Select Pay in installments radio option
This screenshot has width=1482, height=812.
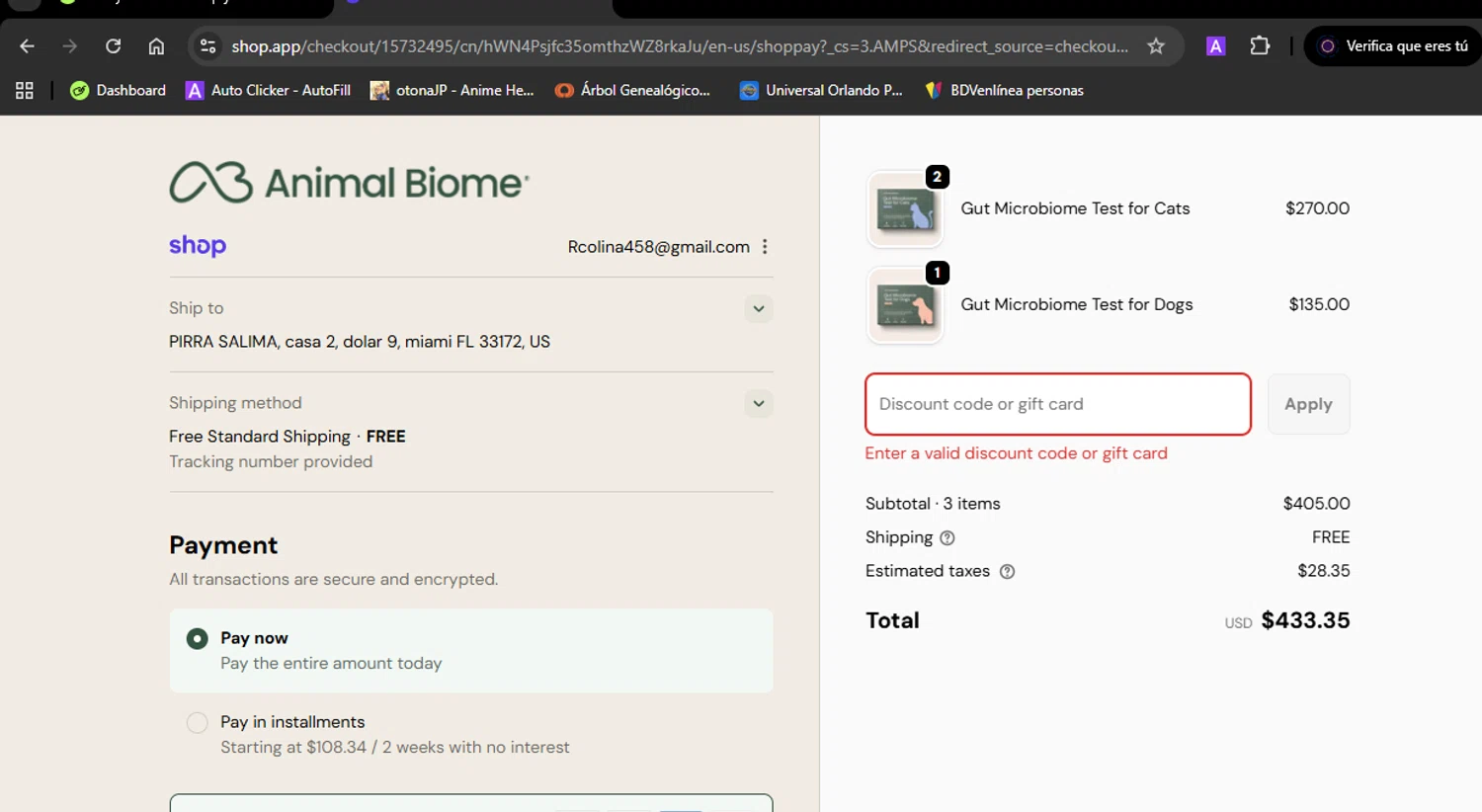[x=198, y=723]
